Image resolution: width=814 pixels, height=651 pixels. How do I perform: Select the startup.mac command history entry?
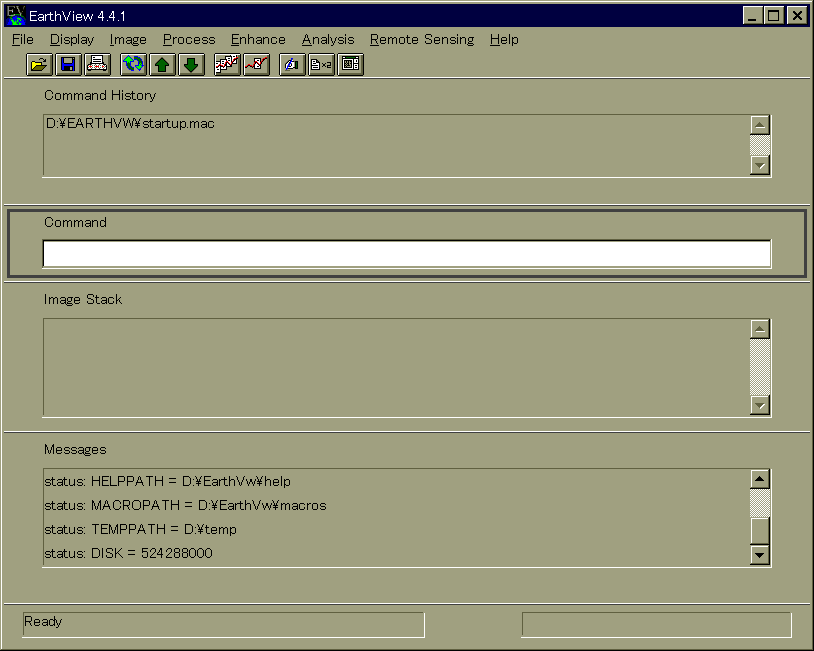click(x=130, y=124)
